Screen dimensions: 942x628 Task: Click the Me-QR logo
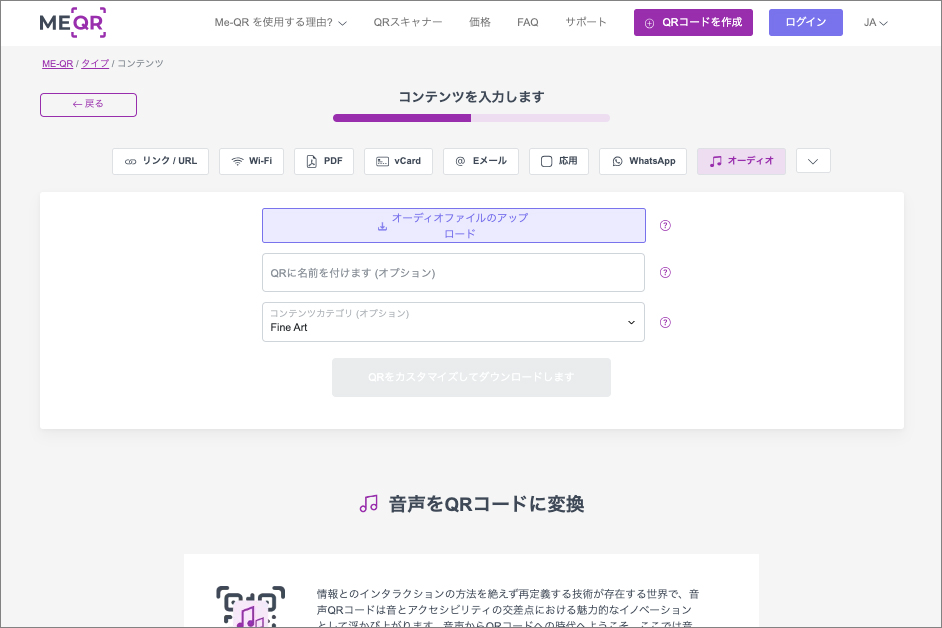(72, 22)
